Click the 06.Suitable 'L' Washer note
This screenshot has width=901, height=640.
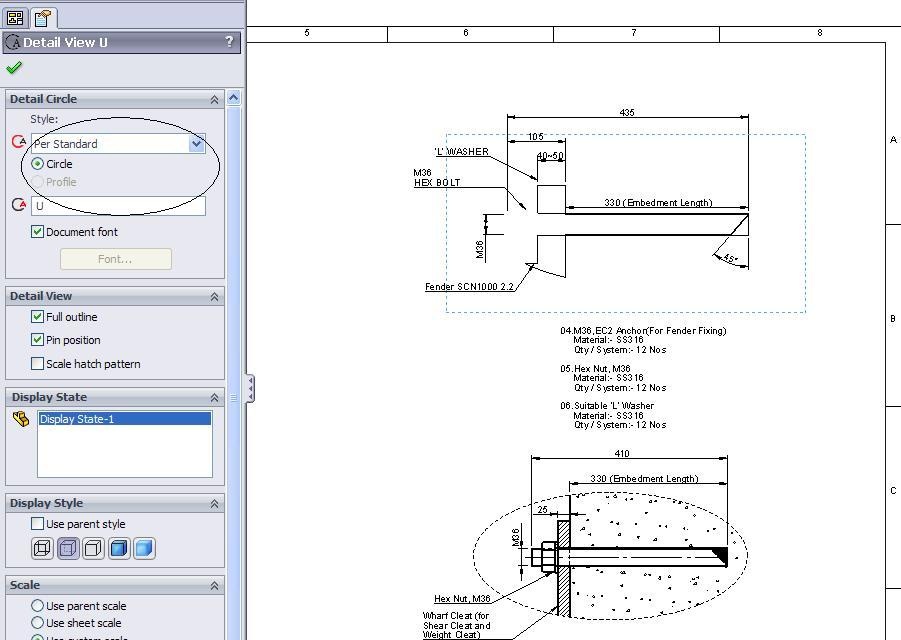(613, 415)
